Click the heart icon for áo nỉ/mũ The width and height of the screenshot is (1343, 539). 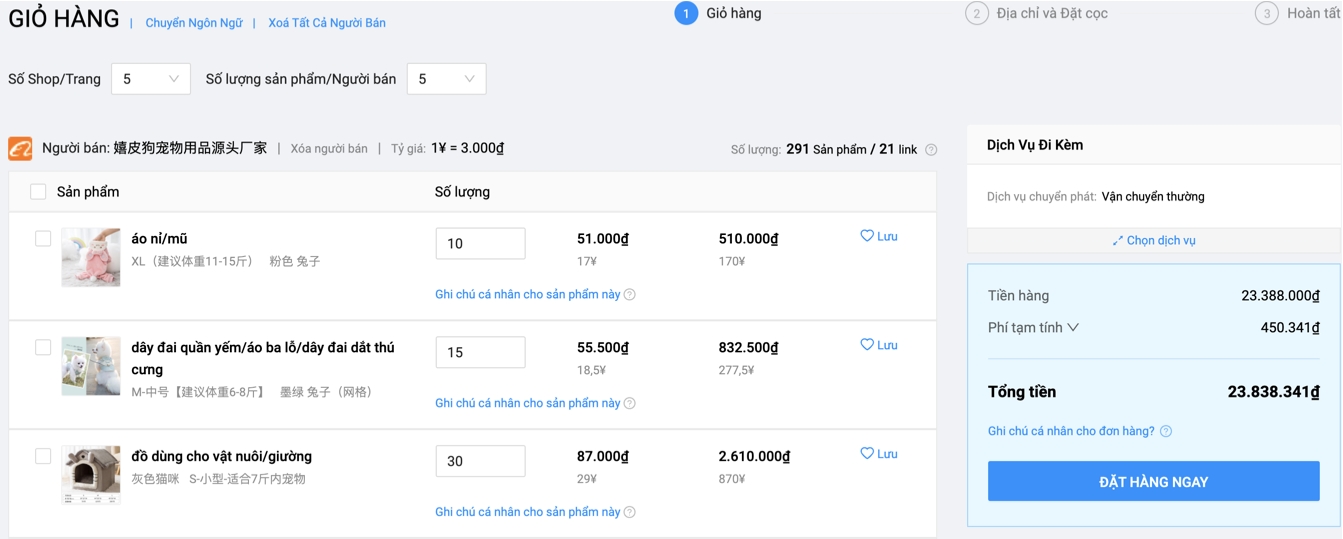pyautogui.click(x=867, y=236)
